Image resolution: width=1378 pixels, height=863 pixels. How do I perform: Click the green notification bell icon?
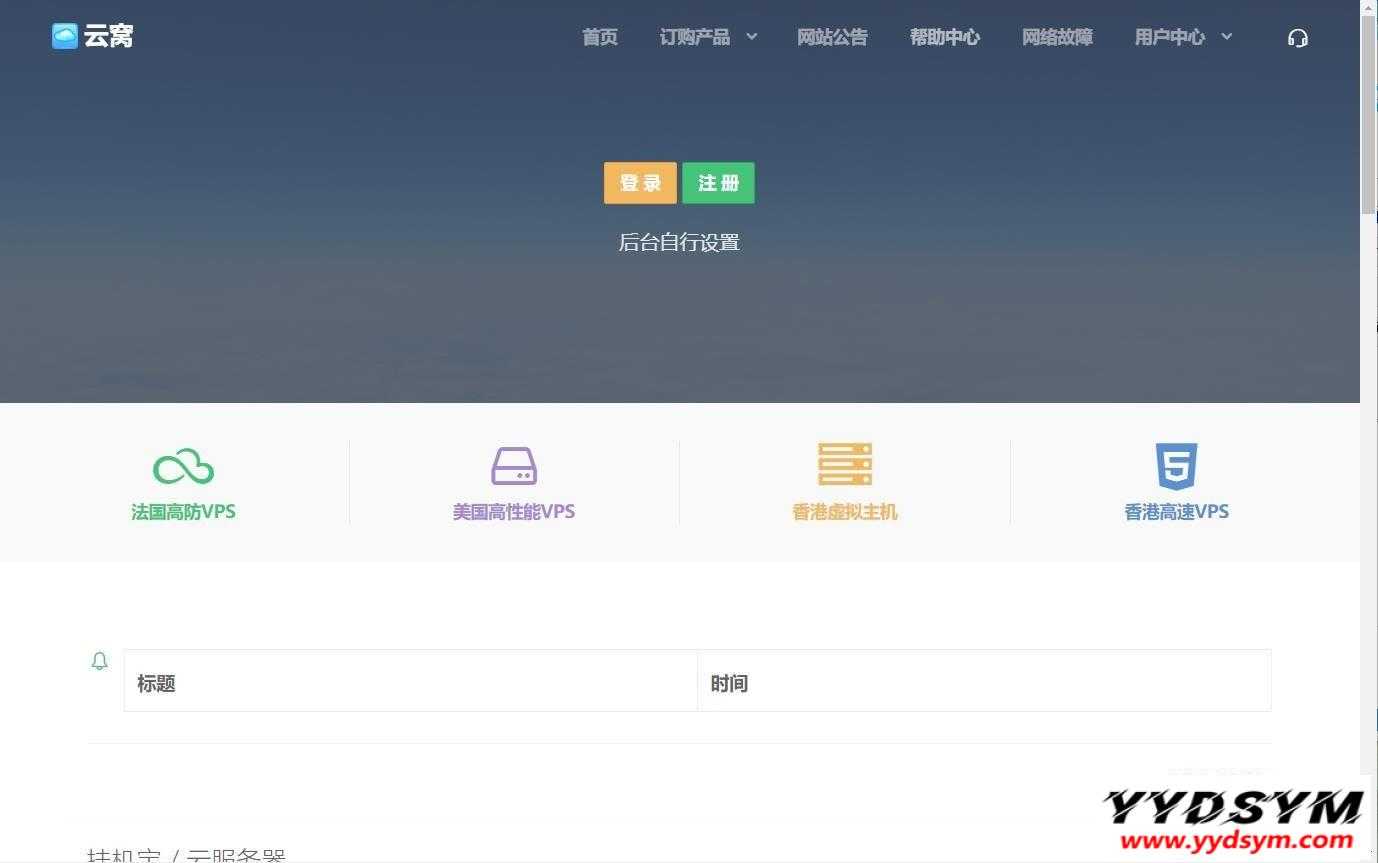click(x=100, y=661)
